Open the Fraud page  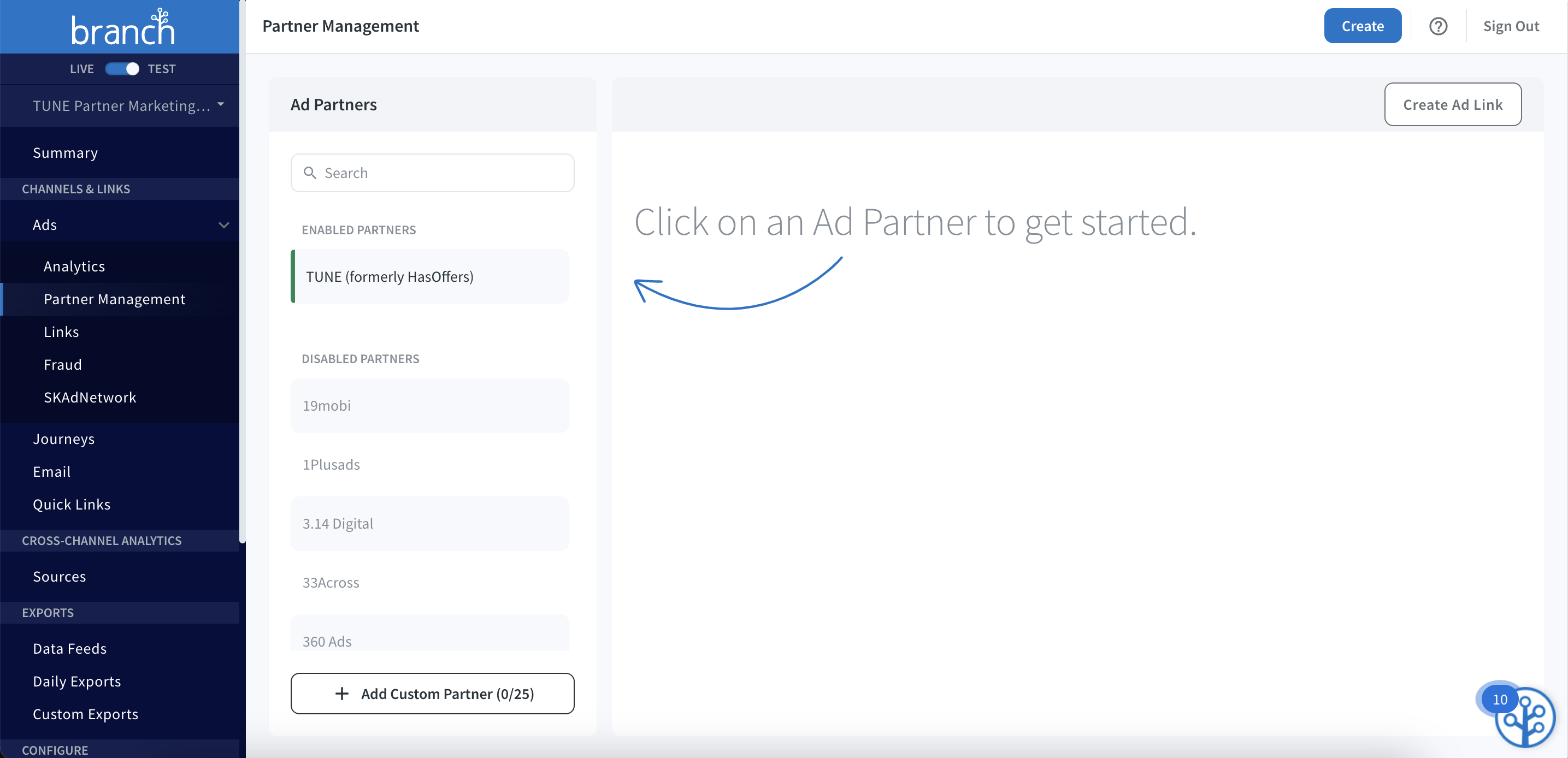pos(63,364)
